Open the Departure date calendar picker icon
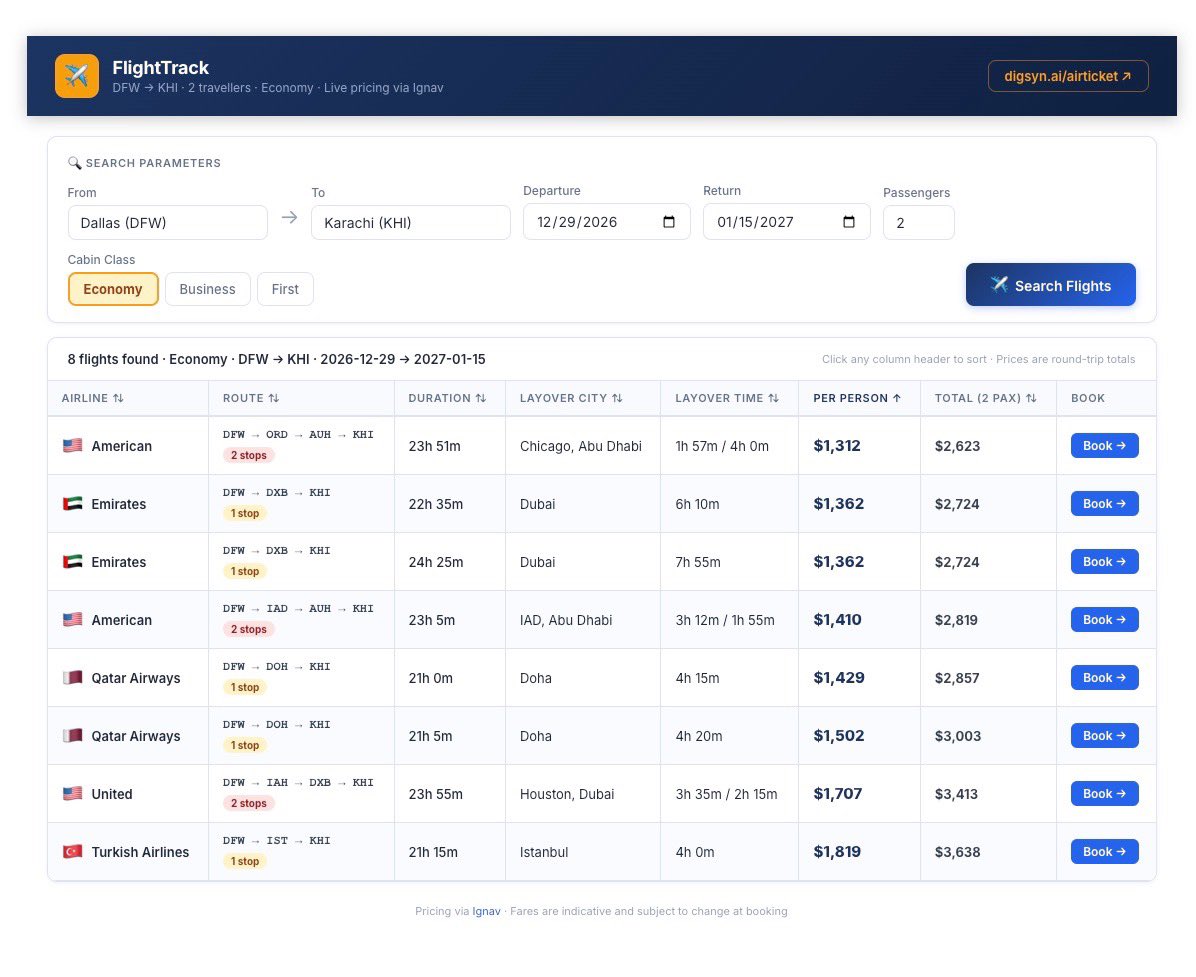 669,222
